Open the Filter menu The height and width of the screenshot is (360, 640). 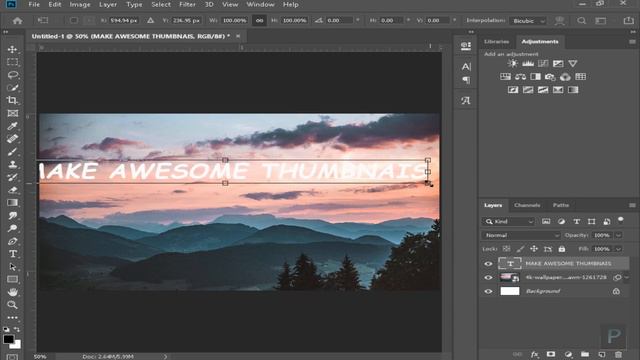point(187,4)
